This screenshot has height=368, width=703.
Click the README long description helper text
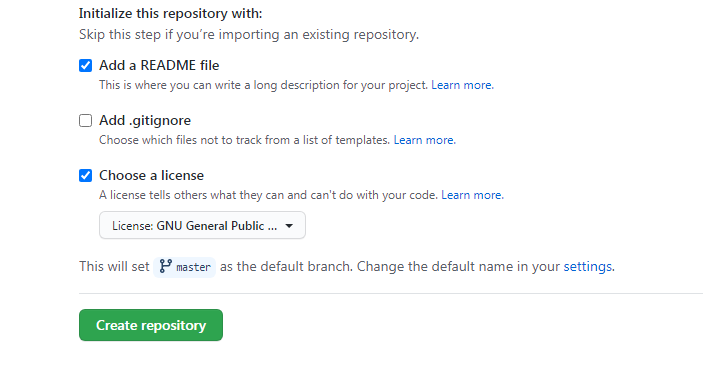pyautogui.click(x=264, y=85)
